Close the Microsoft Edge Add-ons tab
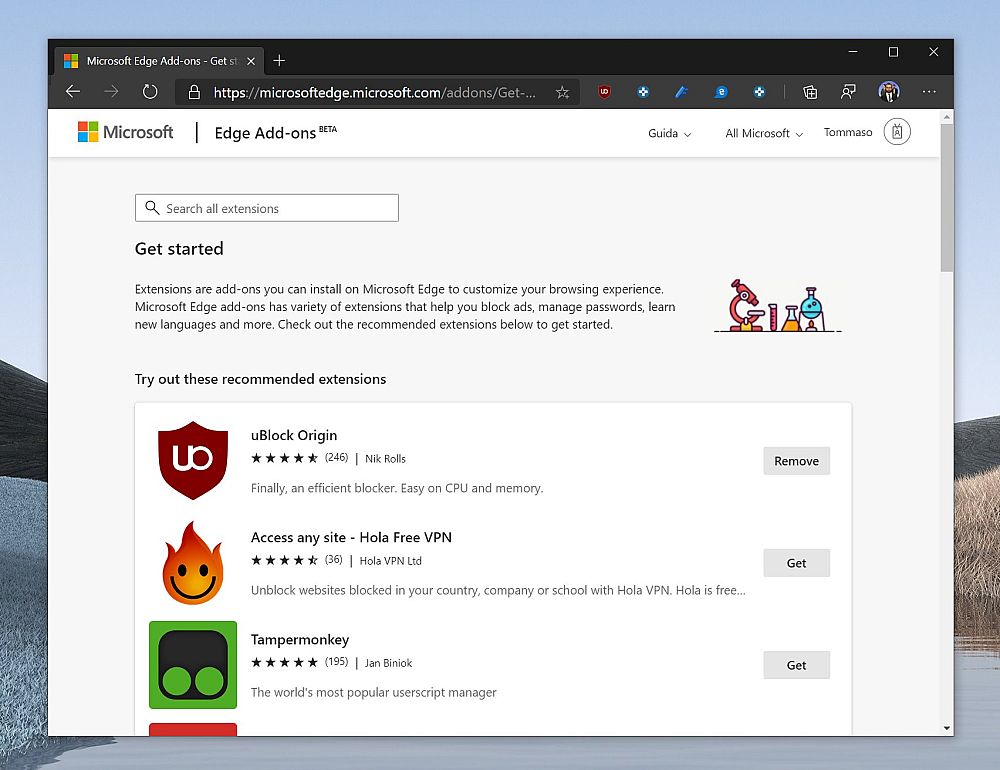Screen dimensions: 1000x770 point(251,61)
